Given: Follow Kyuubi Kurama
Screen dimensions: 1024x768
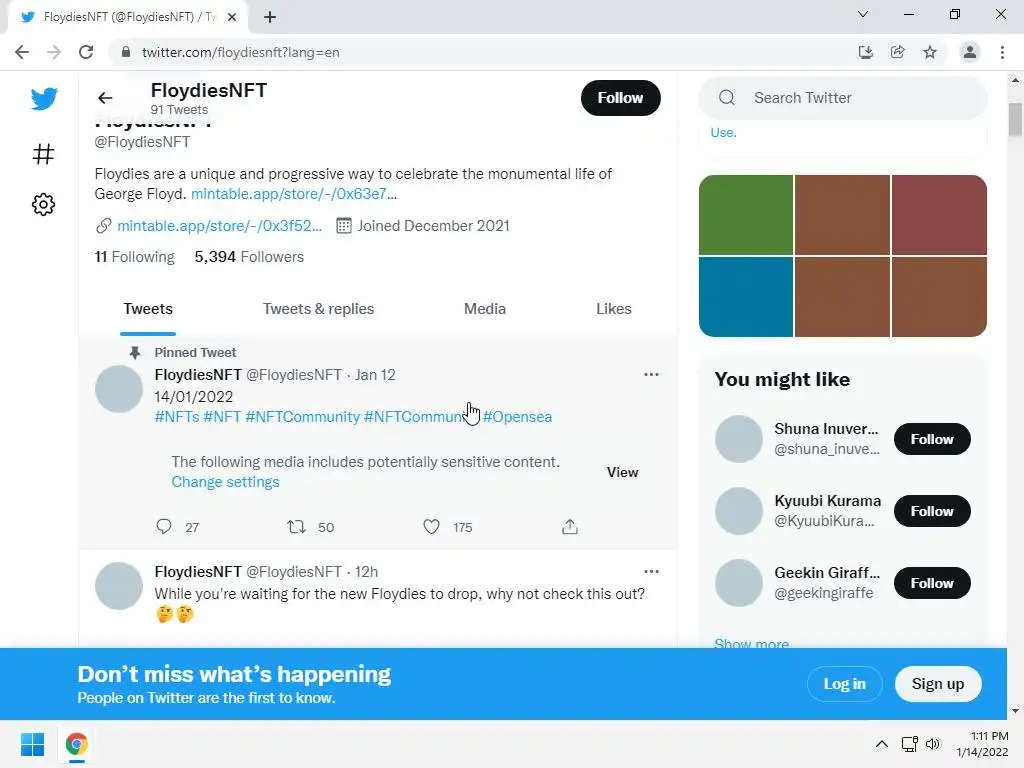Looking at the screenshot, I should point(932,511).
